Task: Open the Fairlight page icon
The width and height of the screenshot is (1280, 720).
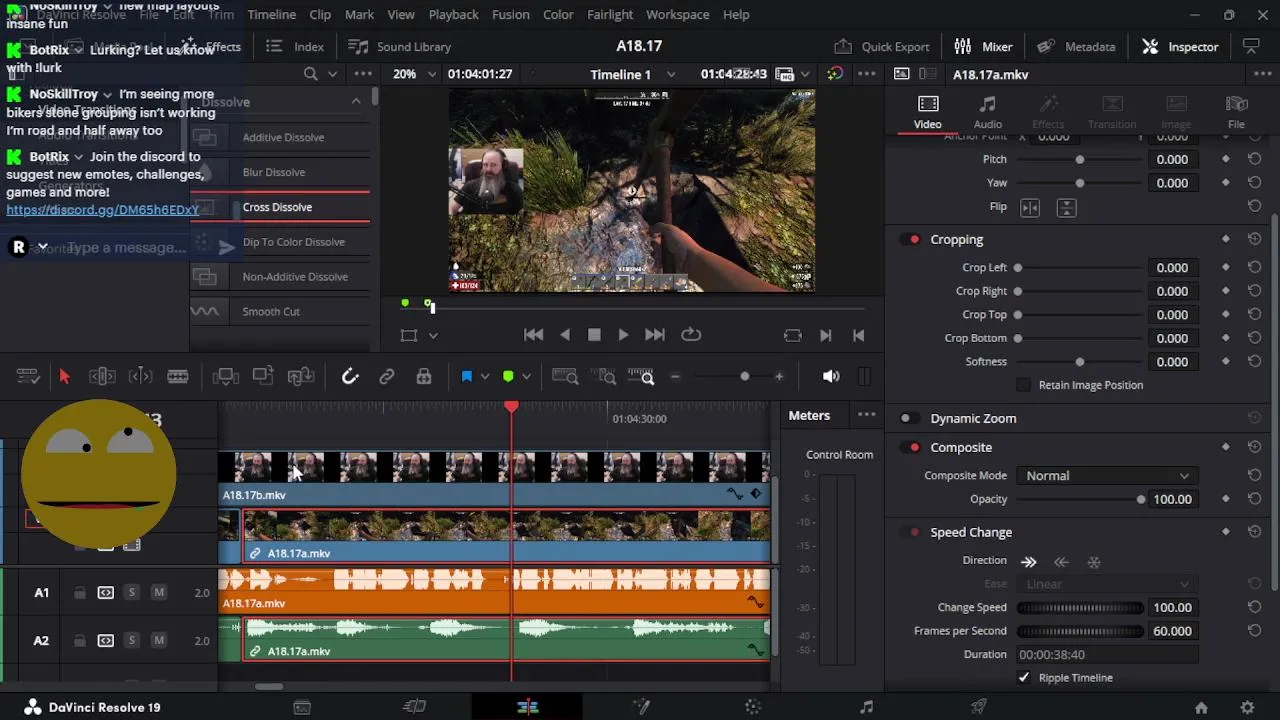Action: 867,707
